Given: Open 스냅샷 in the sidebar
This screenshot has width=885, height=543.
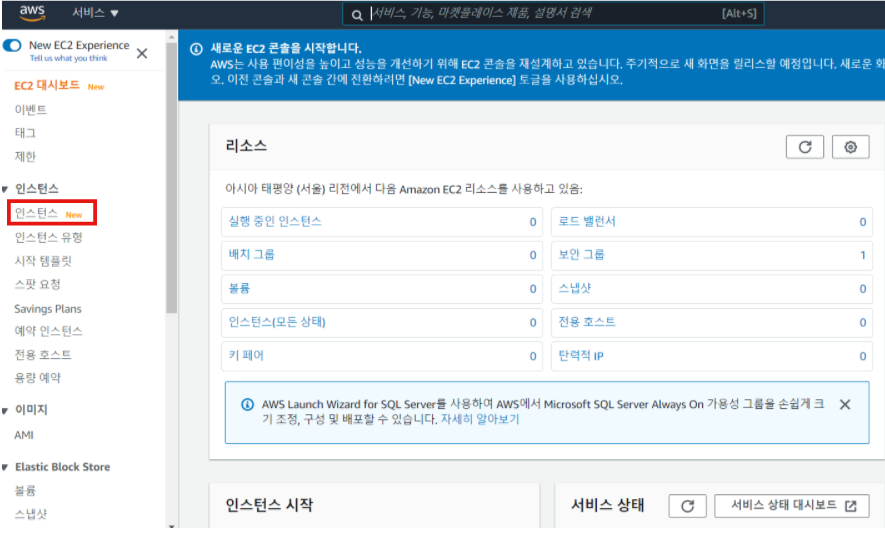Looking at the screenshot, I should [x=30, y=514].
